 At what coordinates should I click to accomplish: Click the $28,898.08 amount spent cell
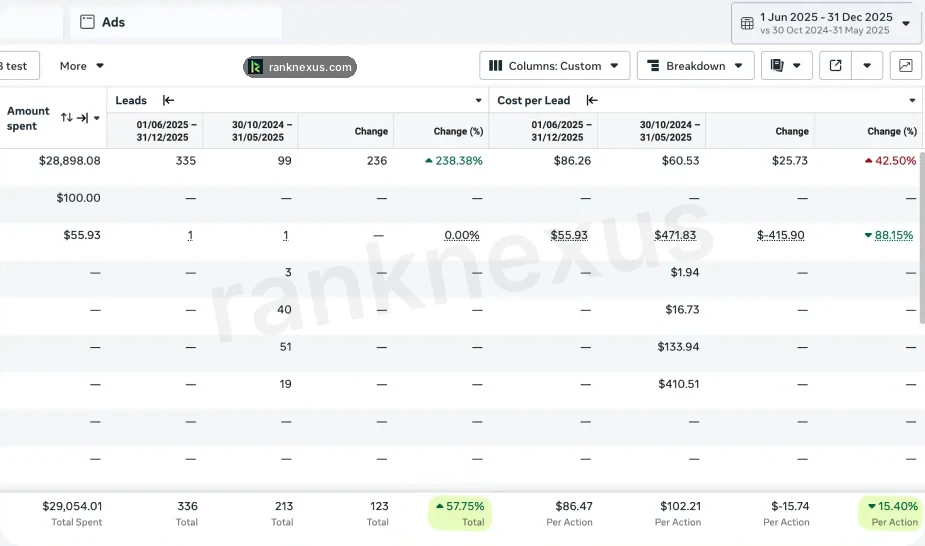click(70, 160)
